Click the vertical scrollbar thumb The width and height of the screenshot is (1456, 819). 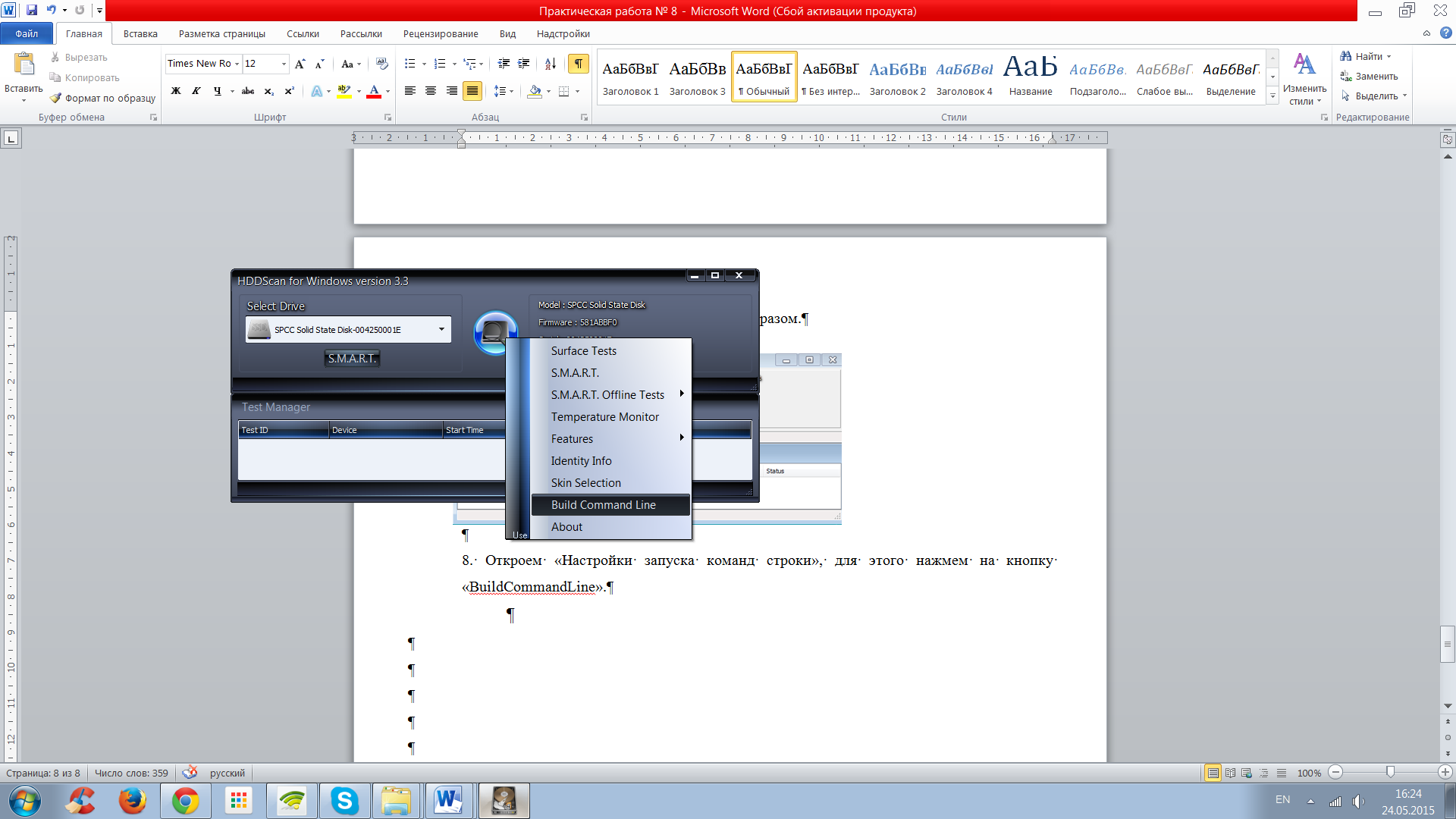point(1448,645)
